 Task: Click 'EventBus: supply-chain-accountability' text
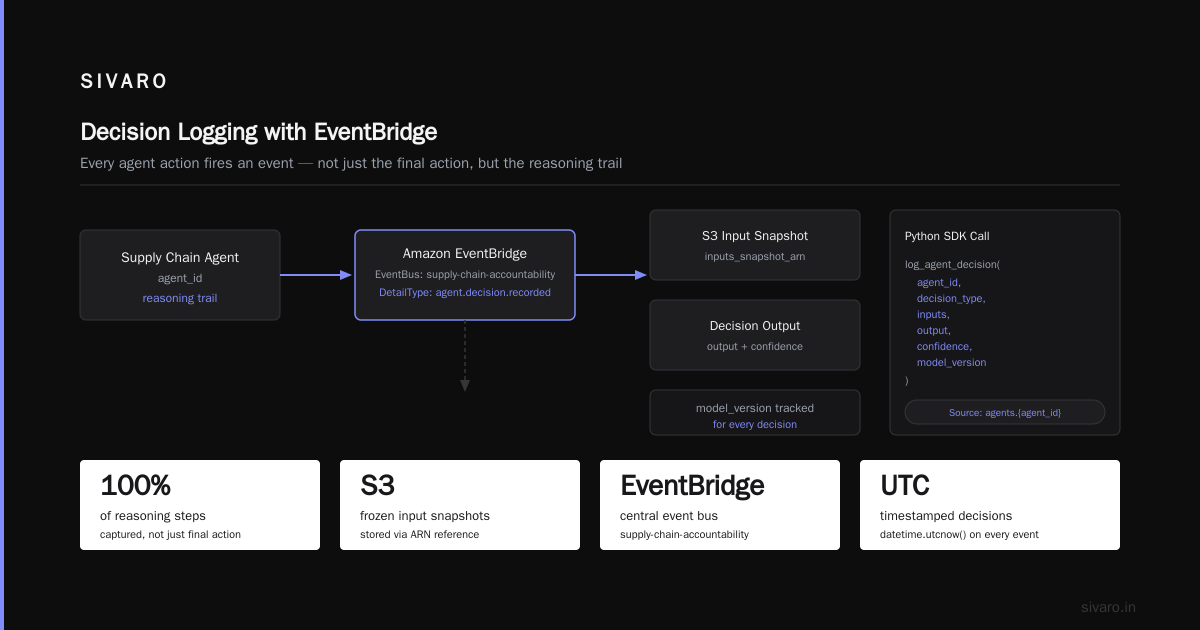pos(465,274)
